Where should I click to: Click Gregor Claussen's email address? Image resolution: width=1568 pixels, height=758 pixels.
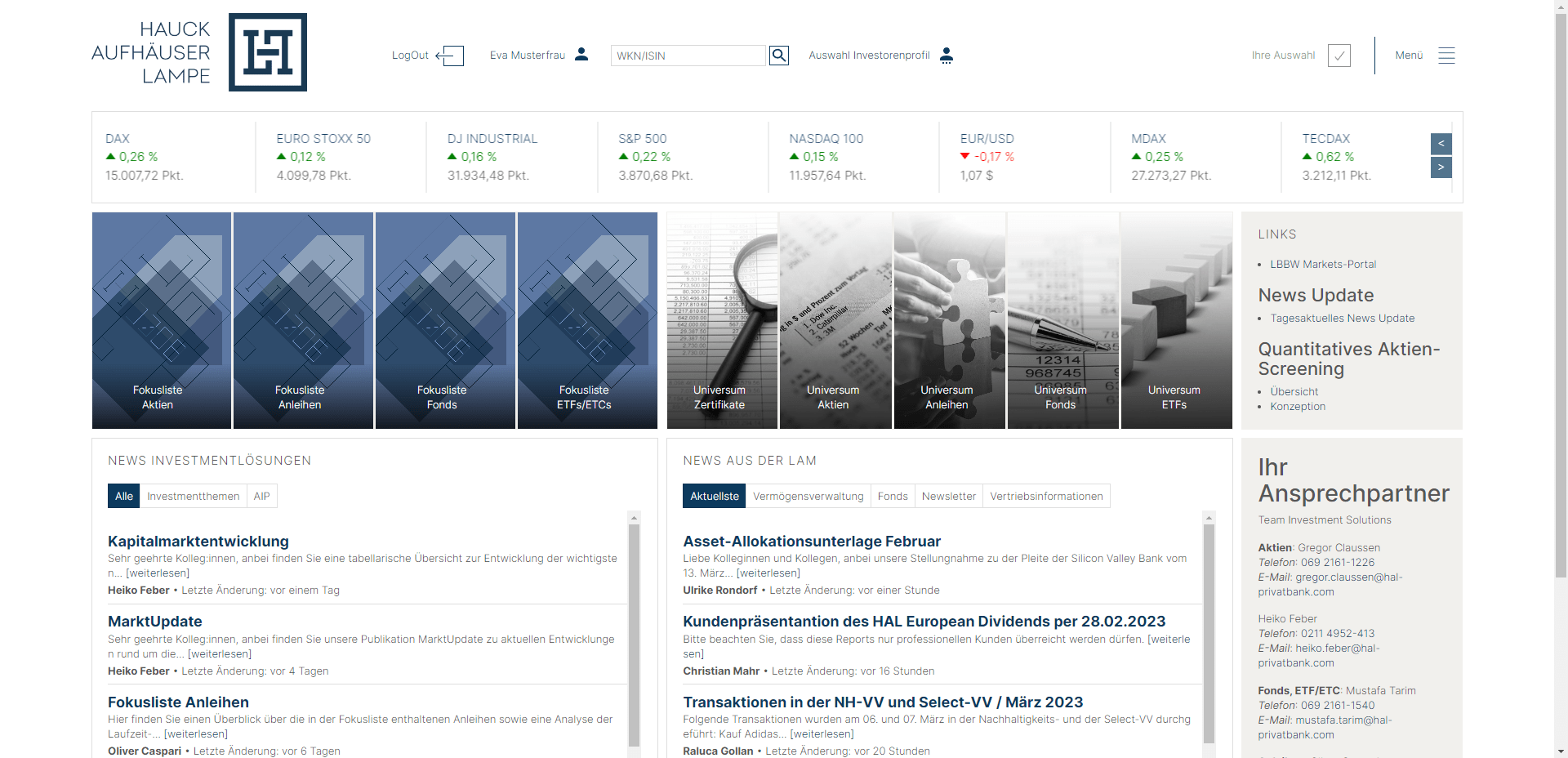pyautogui.click(x=1331, y=585)
